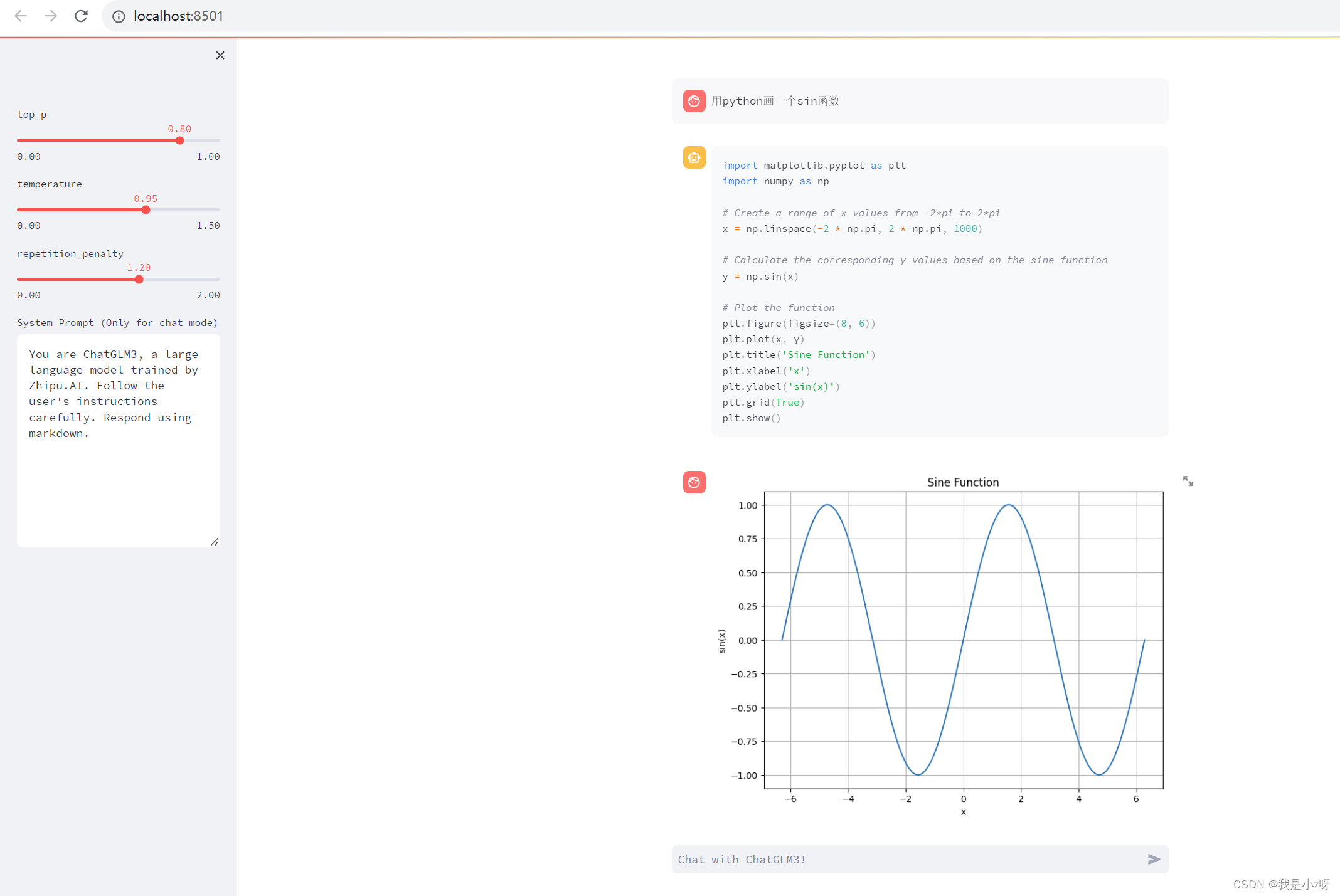Image resolution: width=1340 pixels, height=896 pixels.
Task: Click the textarea resize handle corner
Action: 215,541
